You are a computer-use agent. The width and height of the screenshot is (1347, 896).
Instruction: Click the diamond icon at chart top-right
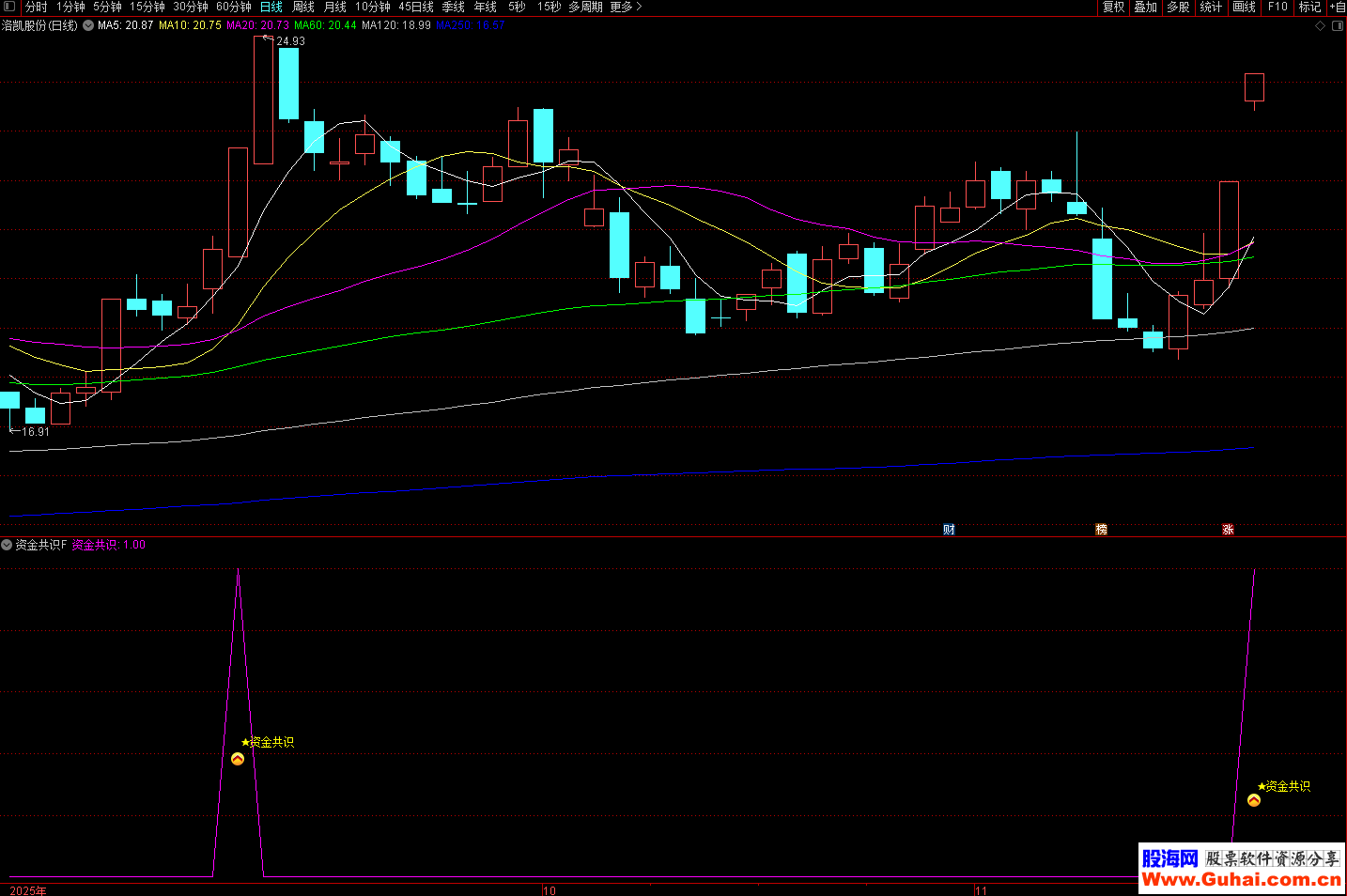pyautogui.click(x=1320, y=26)
